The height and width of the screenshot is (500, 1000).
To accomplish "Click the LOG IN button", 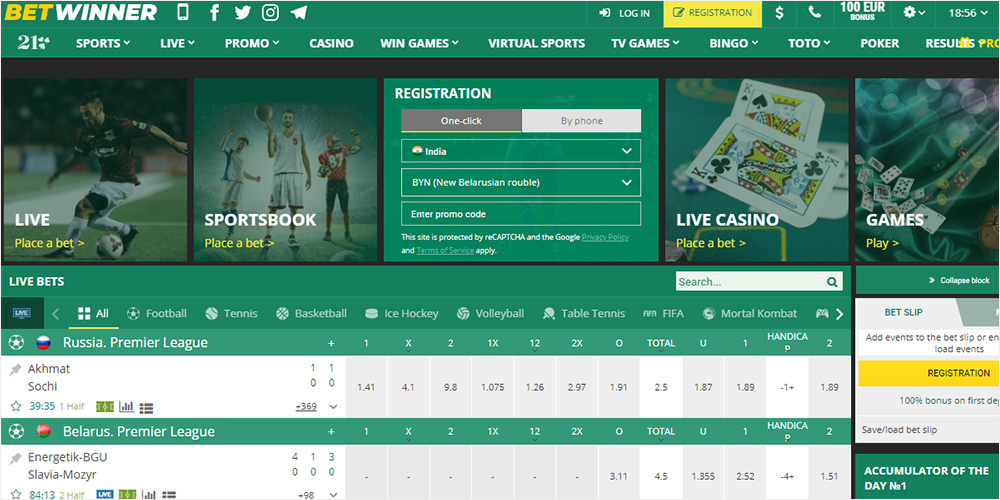I will click(624, 13).
